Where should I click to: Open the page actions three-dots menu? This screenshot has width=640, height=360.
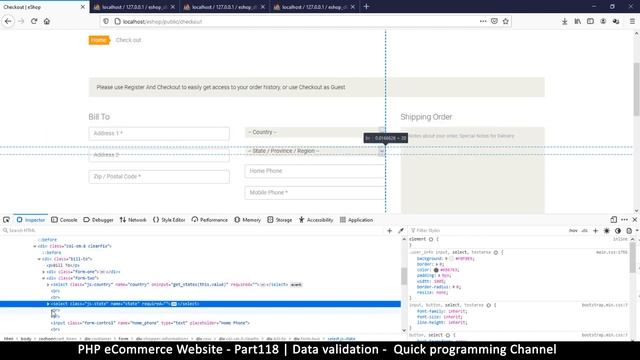(x=483, y=21)
